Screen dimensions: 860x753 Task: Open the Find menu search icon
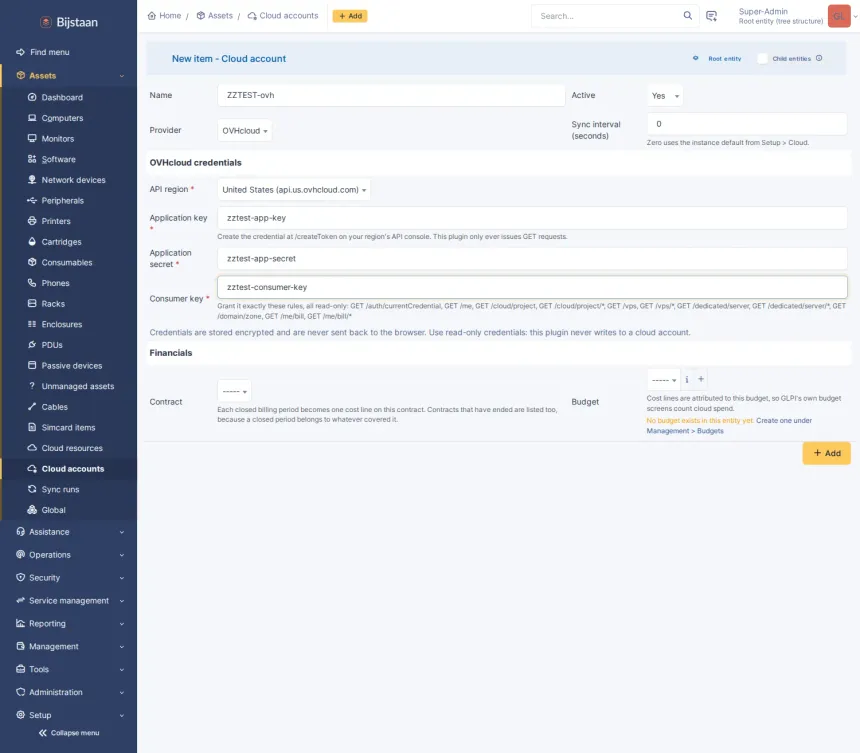point(20,52)
